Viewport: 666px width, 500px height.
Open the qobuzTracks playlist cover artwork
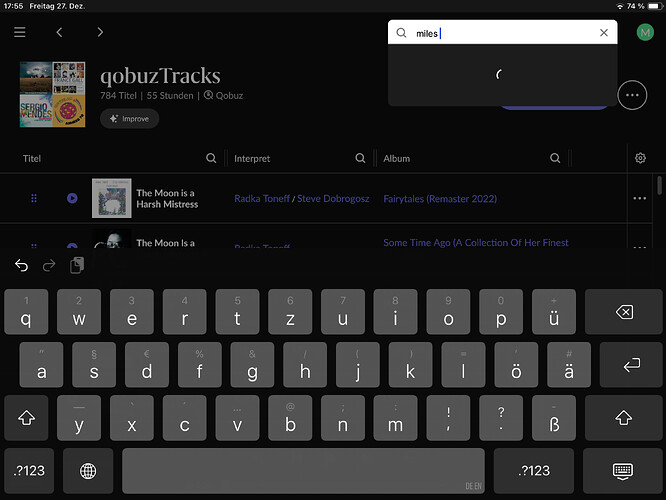click(x=52, y=94)
